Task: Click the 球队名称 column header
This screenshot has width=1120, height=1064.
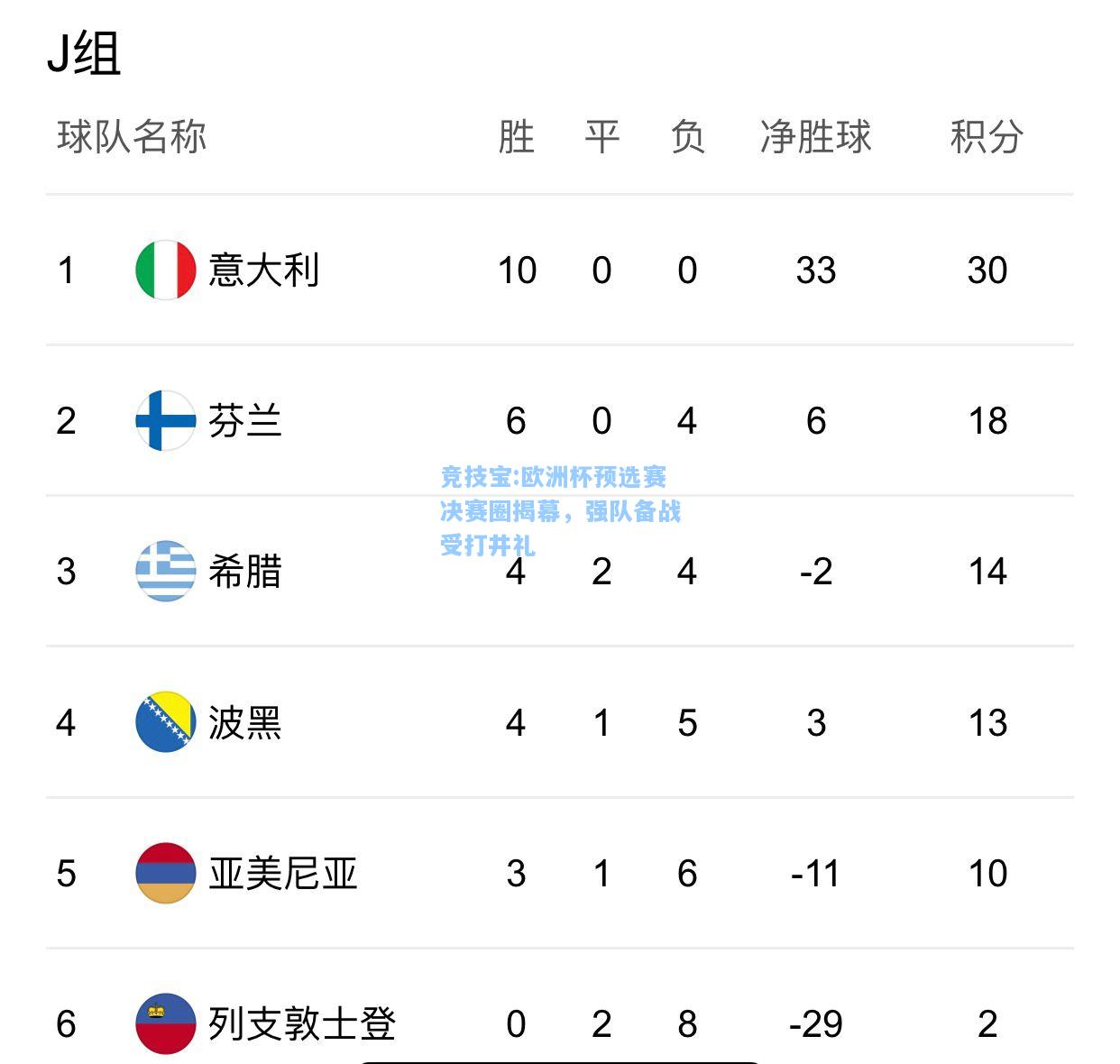Action: click(x=132, y=137)
